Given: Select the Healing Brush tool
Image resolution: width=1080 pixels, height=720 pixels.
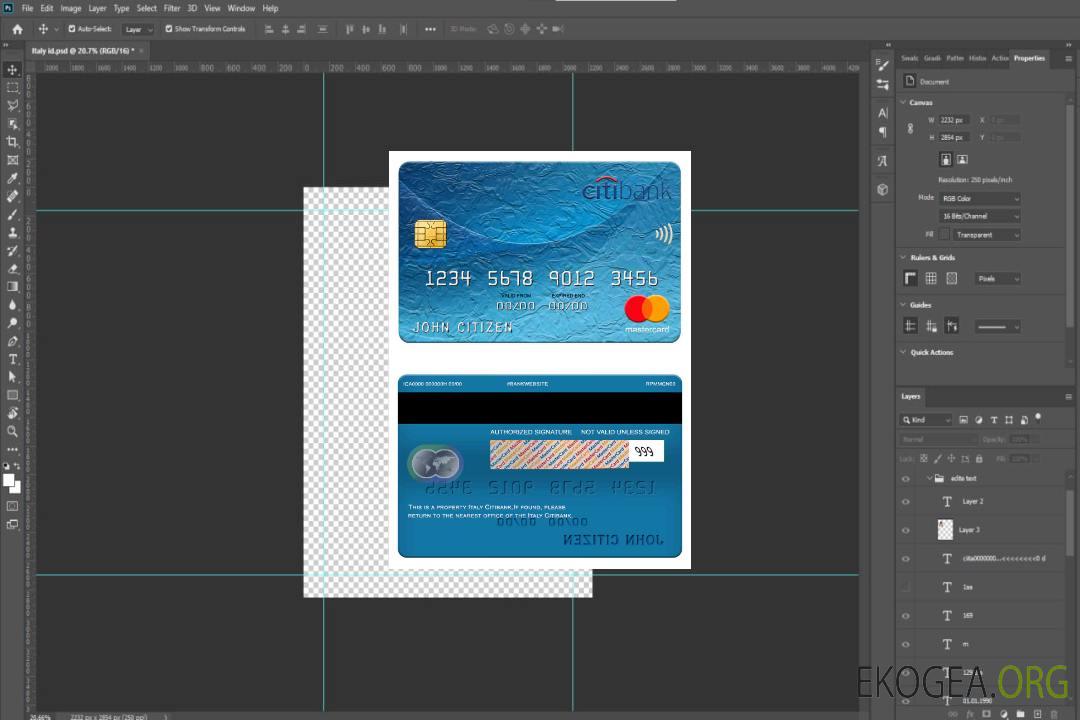Looking at the screenshot, I should 12,196.
